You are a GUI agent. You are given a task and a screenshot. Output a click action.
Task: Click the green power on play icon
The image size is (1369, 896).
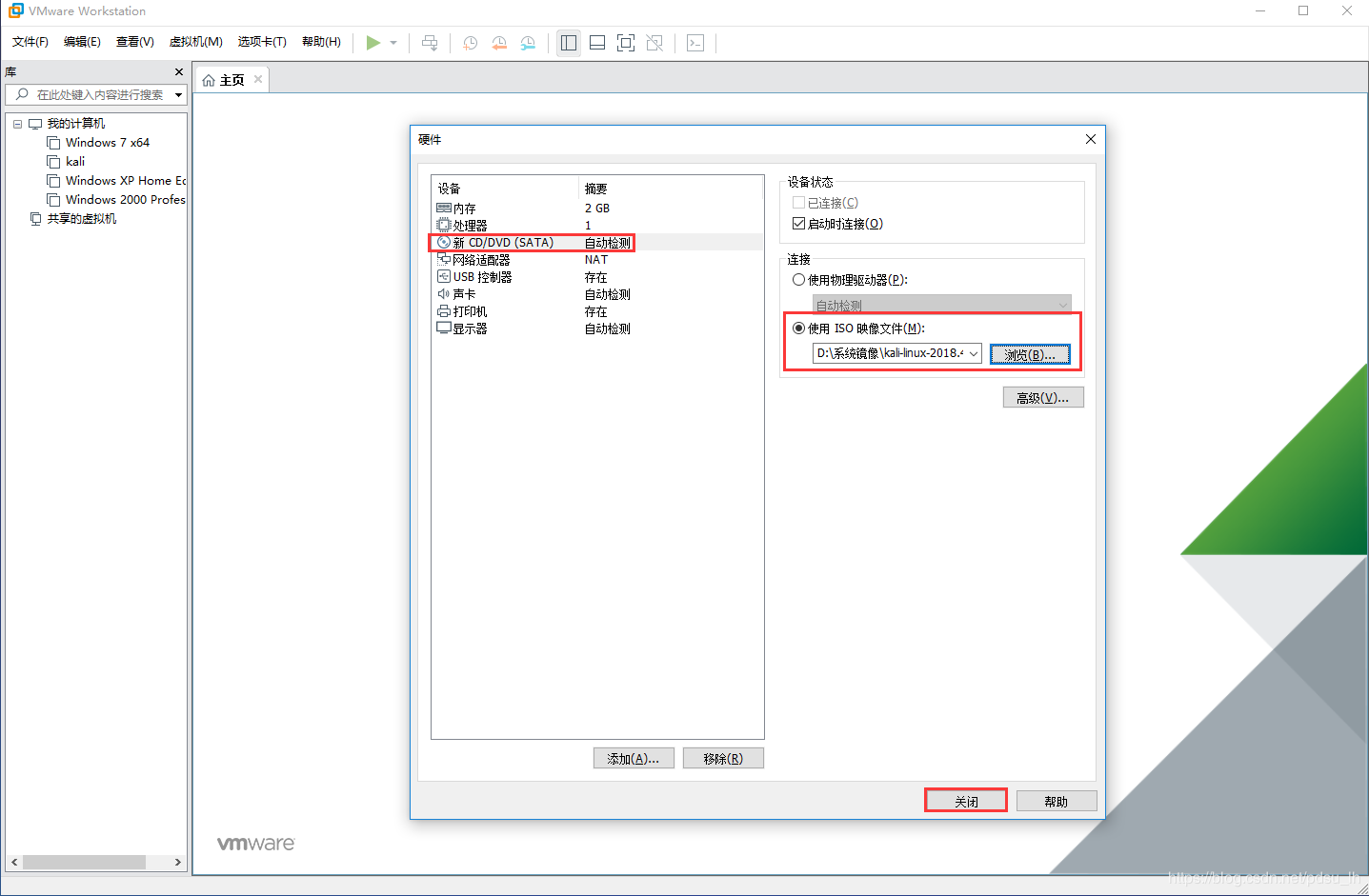click(x=373, y=43)
